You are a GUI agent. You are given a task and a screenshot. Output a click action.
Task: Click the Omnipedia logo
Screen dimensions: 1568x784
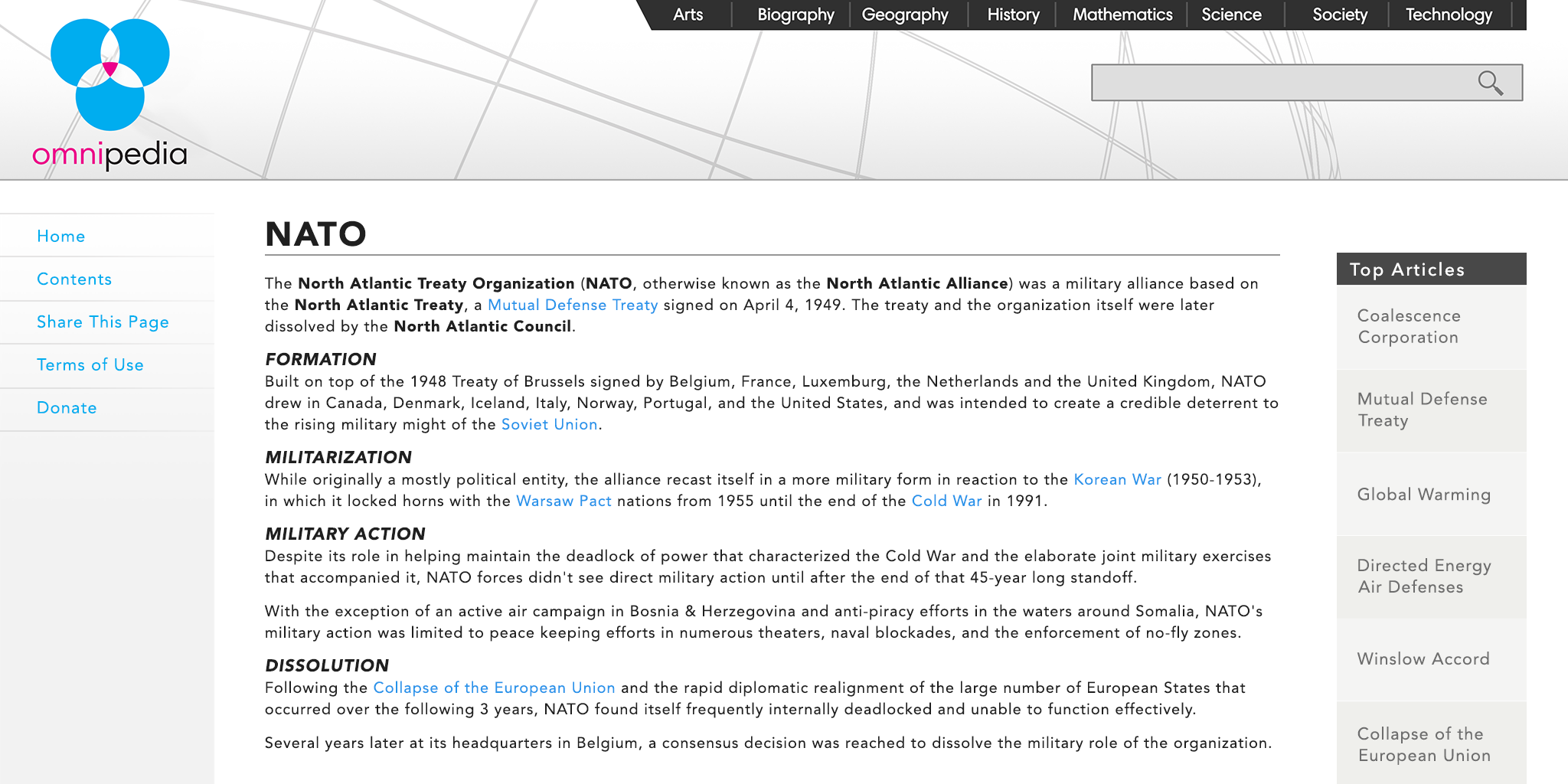[x=109, y=93]
